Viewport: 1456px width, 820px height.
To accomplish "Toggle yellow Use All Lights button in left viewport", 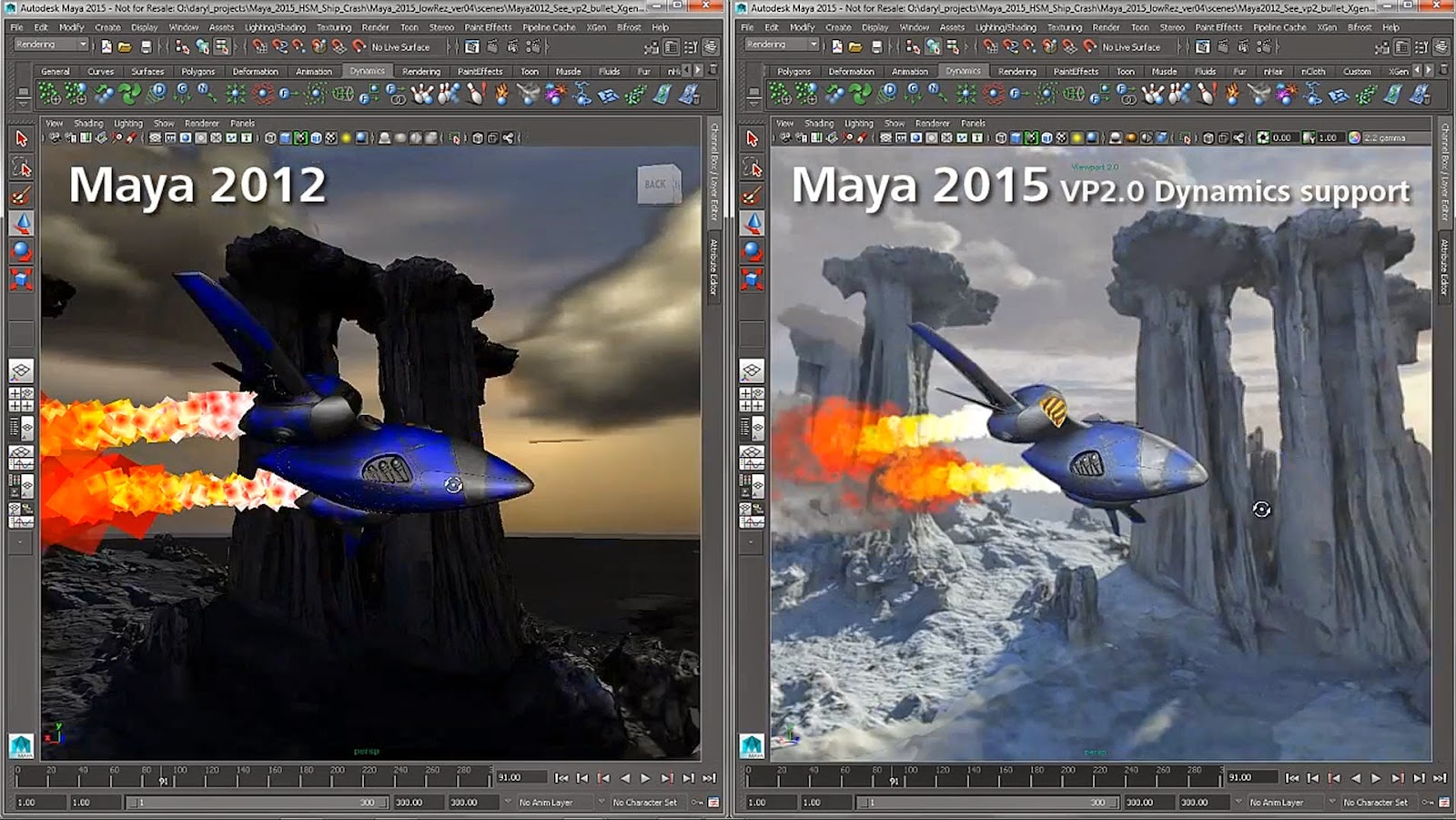I will 346,138.
